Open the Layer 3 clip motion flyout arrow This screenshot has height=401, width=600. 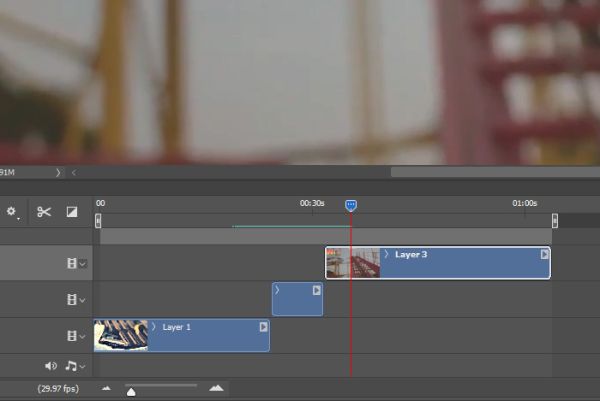click(x=544, y=254)
